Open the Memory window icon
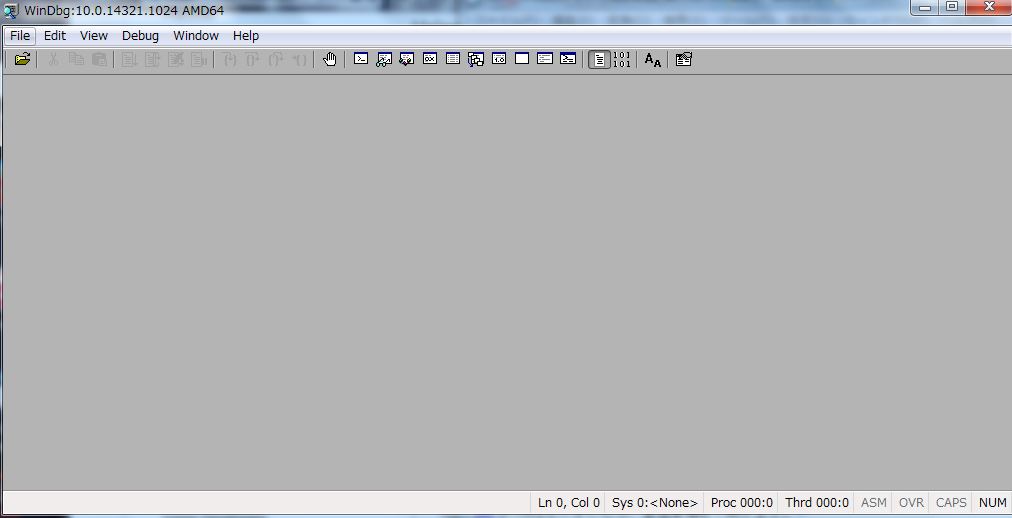 point(453,59)
